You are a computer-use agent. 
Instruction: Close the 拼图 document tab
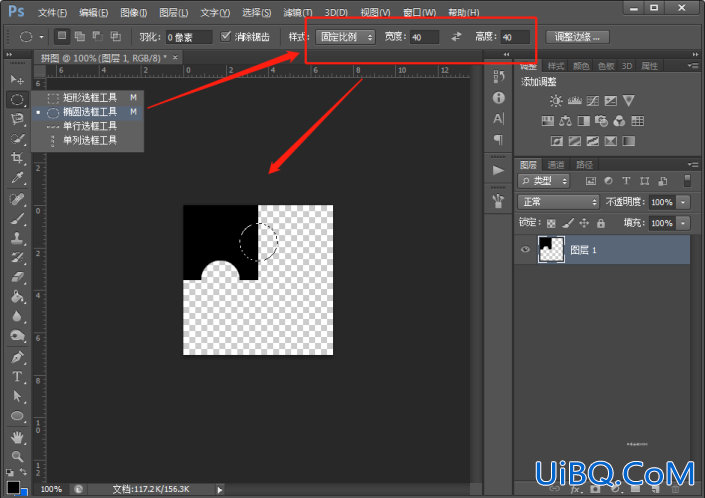click(175, 58)
